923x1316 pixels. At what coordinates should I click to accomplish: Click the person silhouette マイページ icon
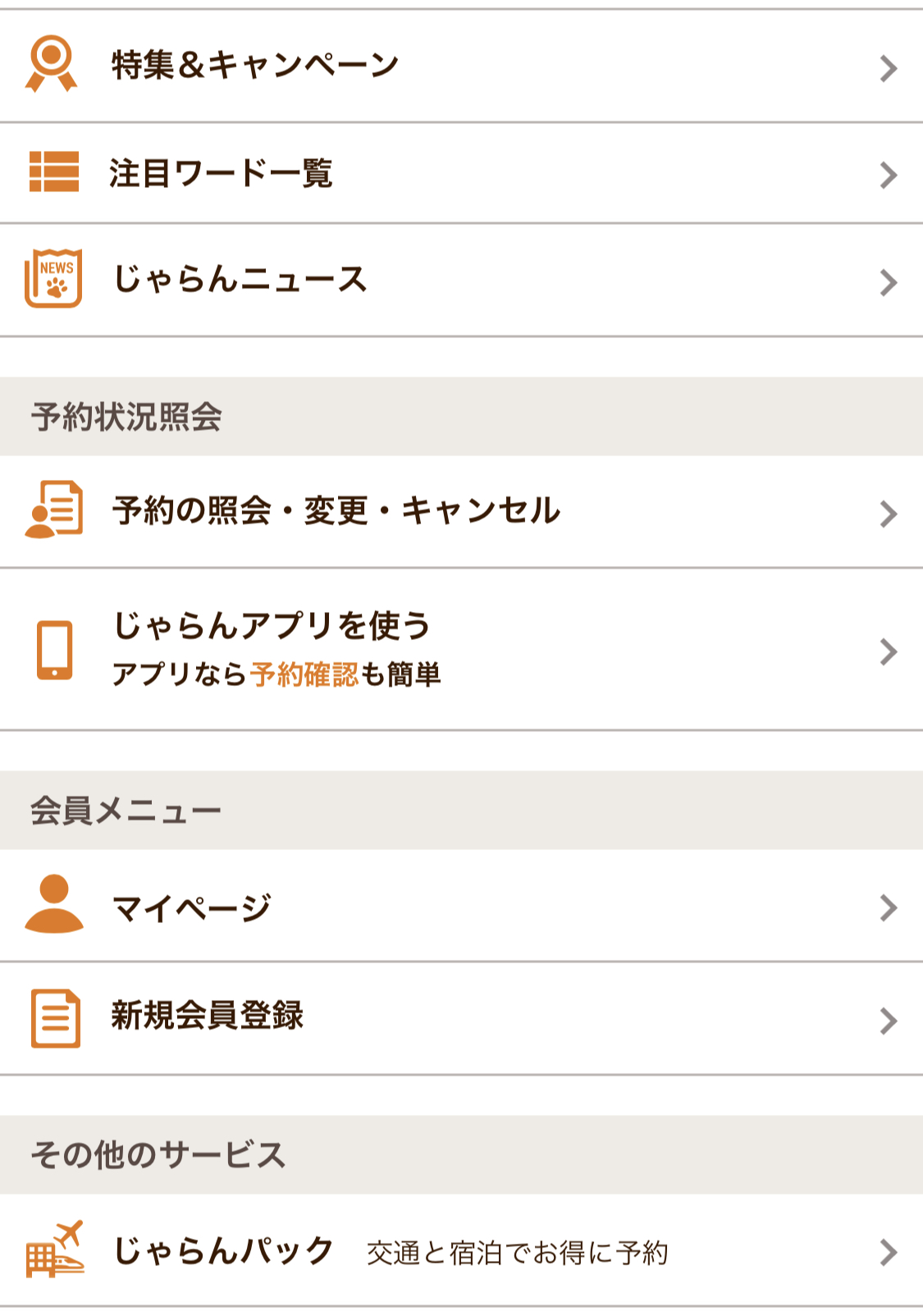coord(54,904)
